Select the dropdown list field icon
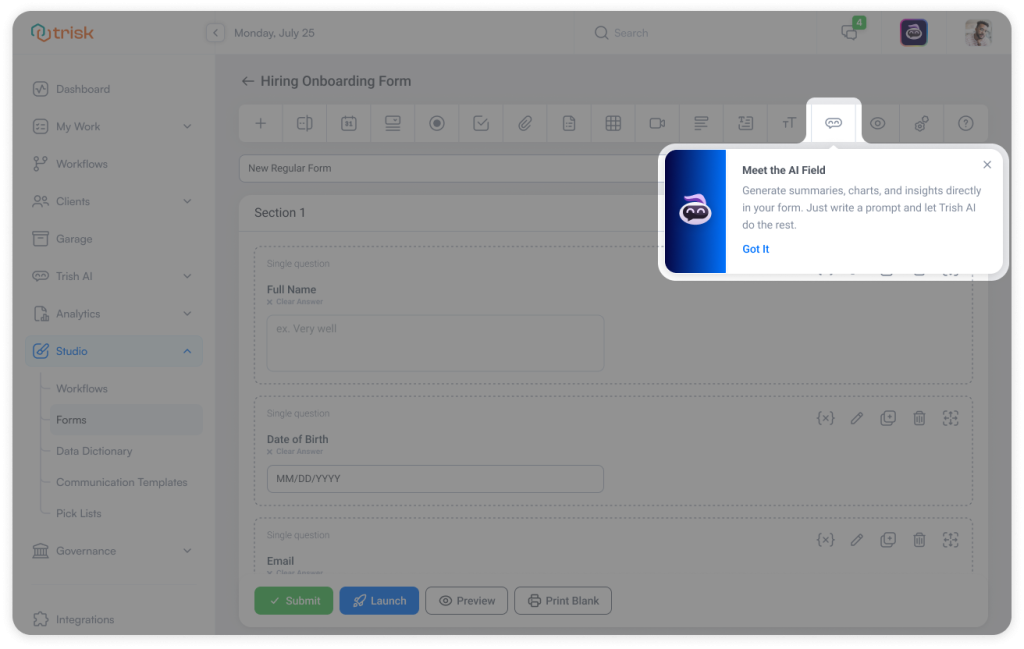Image resolution: width=1024 pixels, height=649 pixels. coord(392,123)
